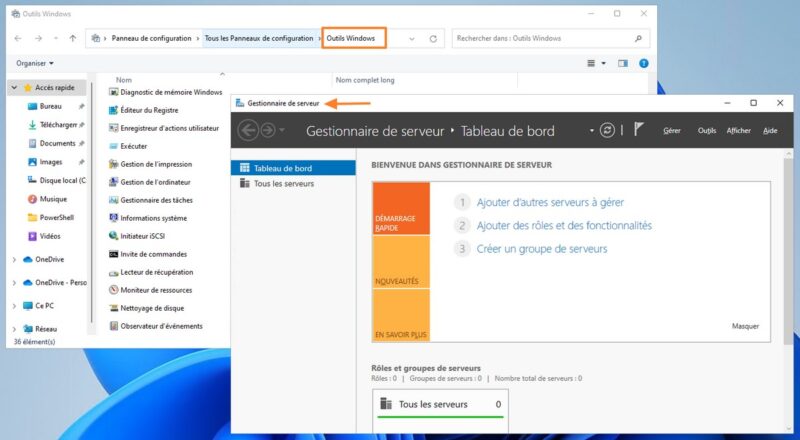Click the Server Manager vertical scrollbar
Screen dimensions: 800x440
788,250
